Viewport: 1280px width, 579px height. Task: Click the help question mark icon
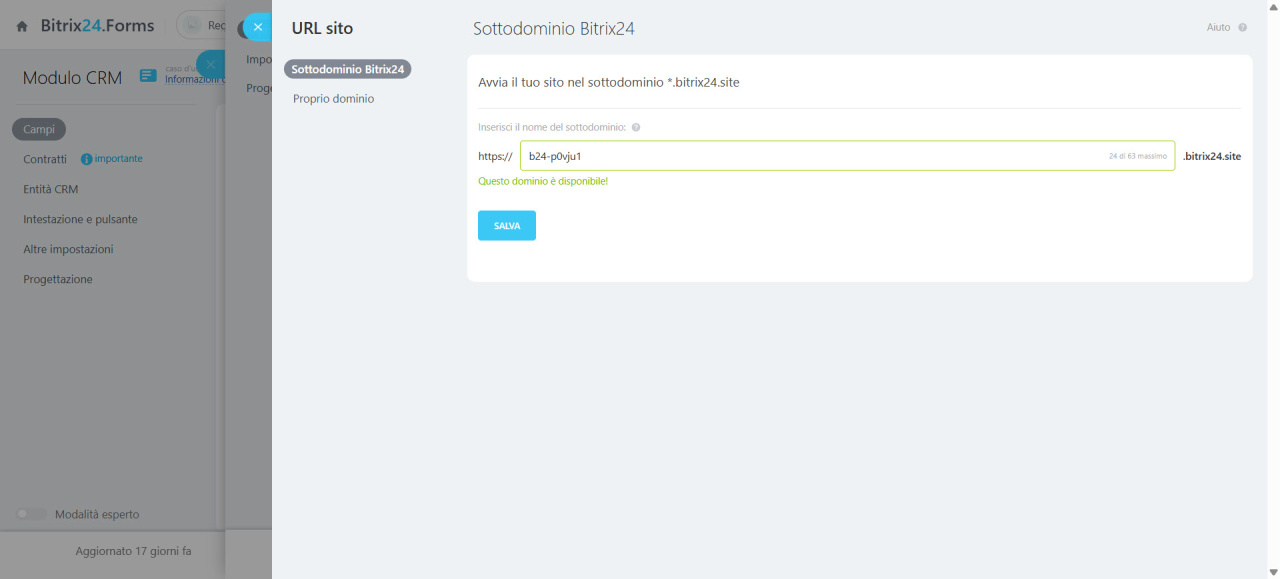point(1243,28)
